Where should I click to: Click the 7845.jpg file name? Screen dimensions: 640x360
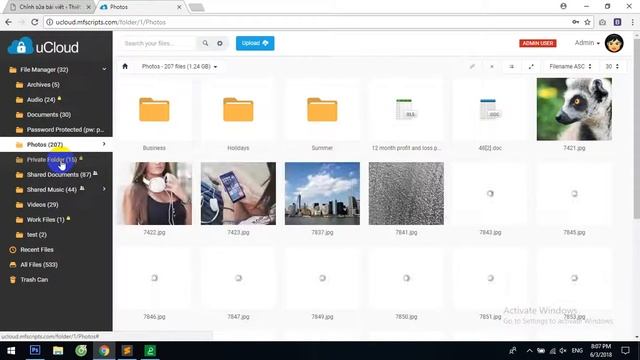tap(574, 232)
